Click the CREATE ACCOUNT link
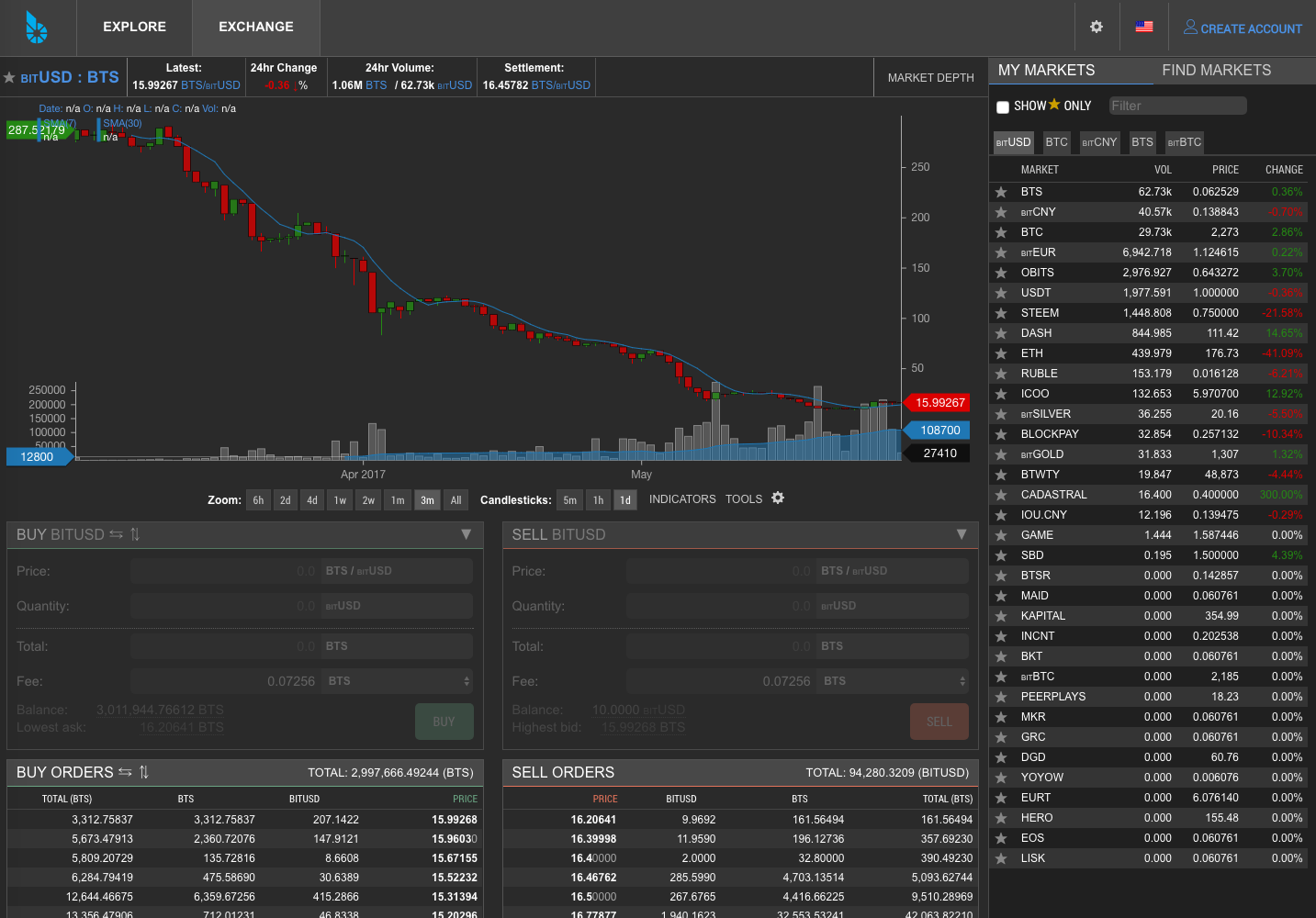The image size is (1316, 918). (1243, 28)
